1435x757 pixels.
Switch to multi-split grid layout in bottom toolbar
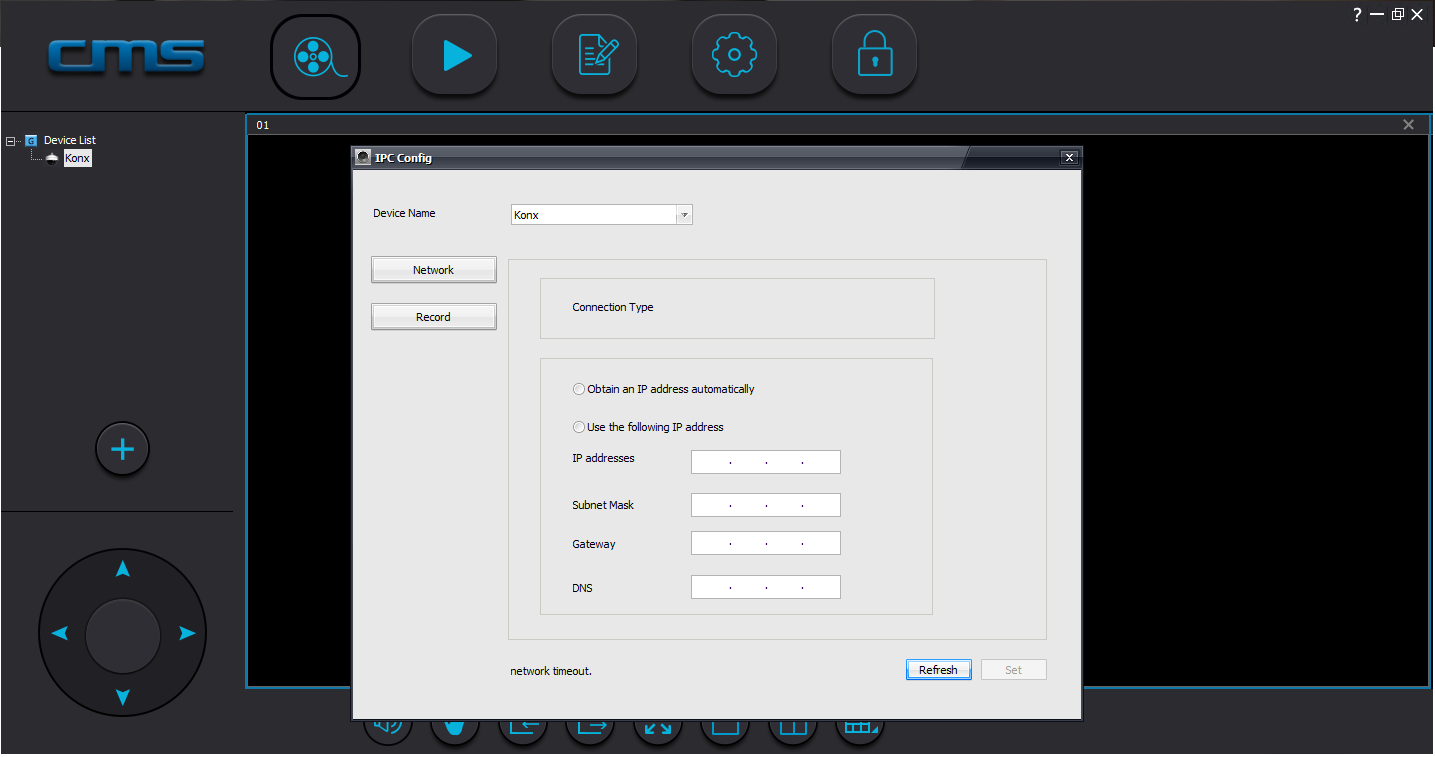point(860,728)
